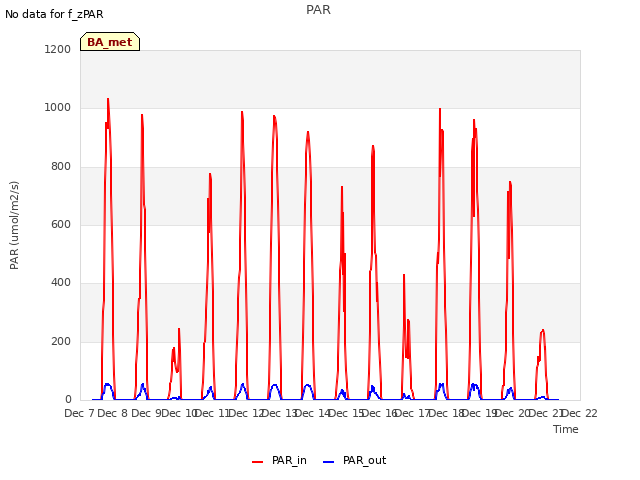Click the Dec 18 x-axis tick label

pos(445,413)
